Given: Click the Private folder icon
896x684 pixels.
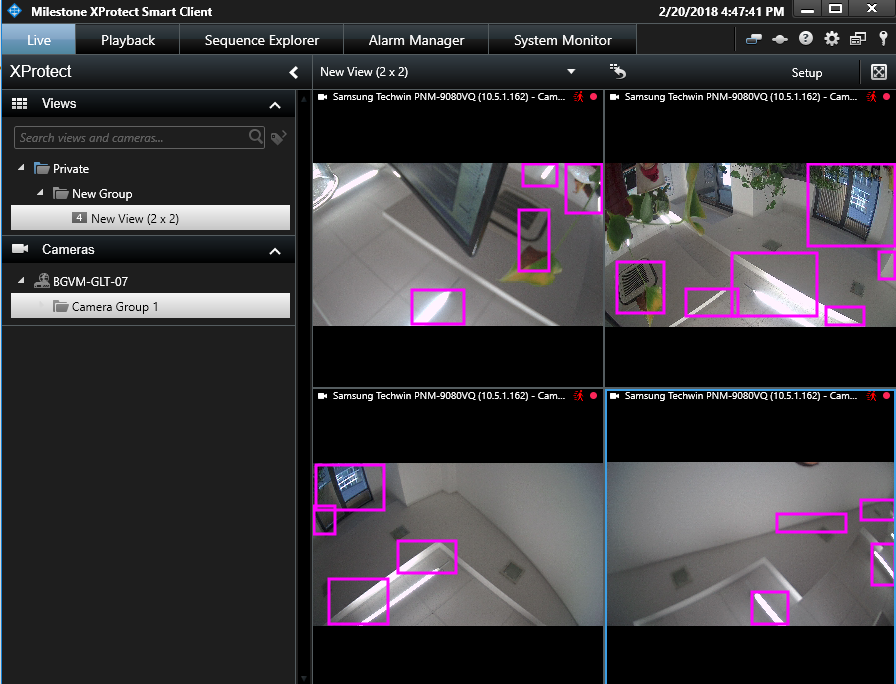Looking at the screenshot, I should (x=42, y=168).
